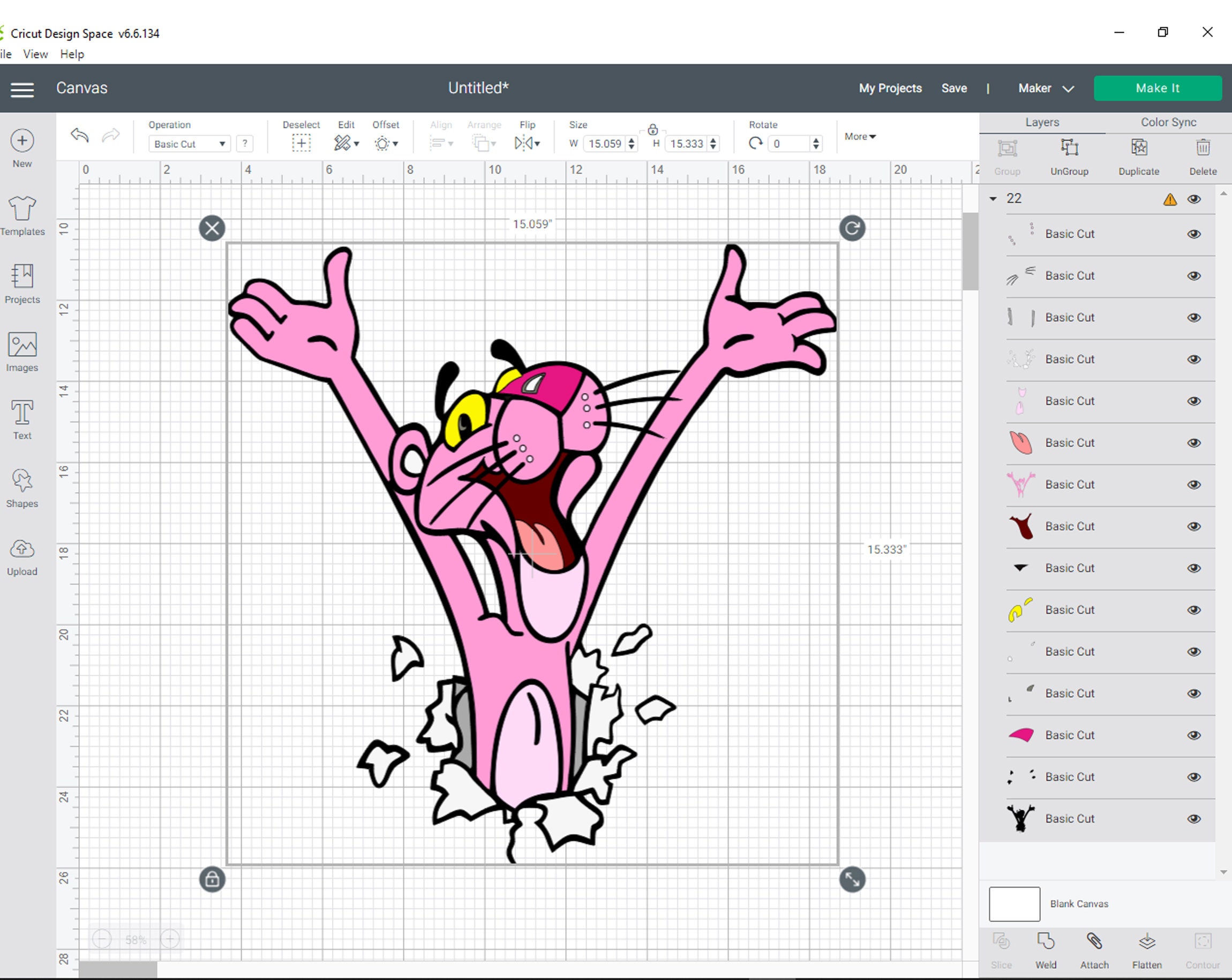The image size is (1232, 980).
Task: Click the Rotate icon in toolbar
Action: 755,143
